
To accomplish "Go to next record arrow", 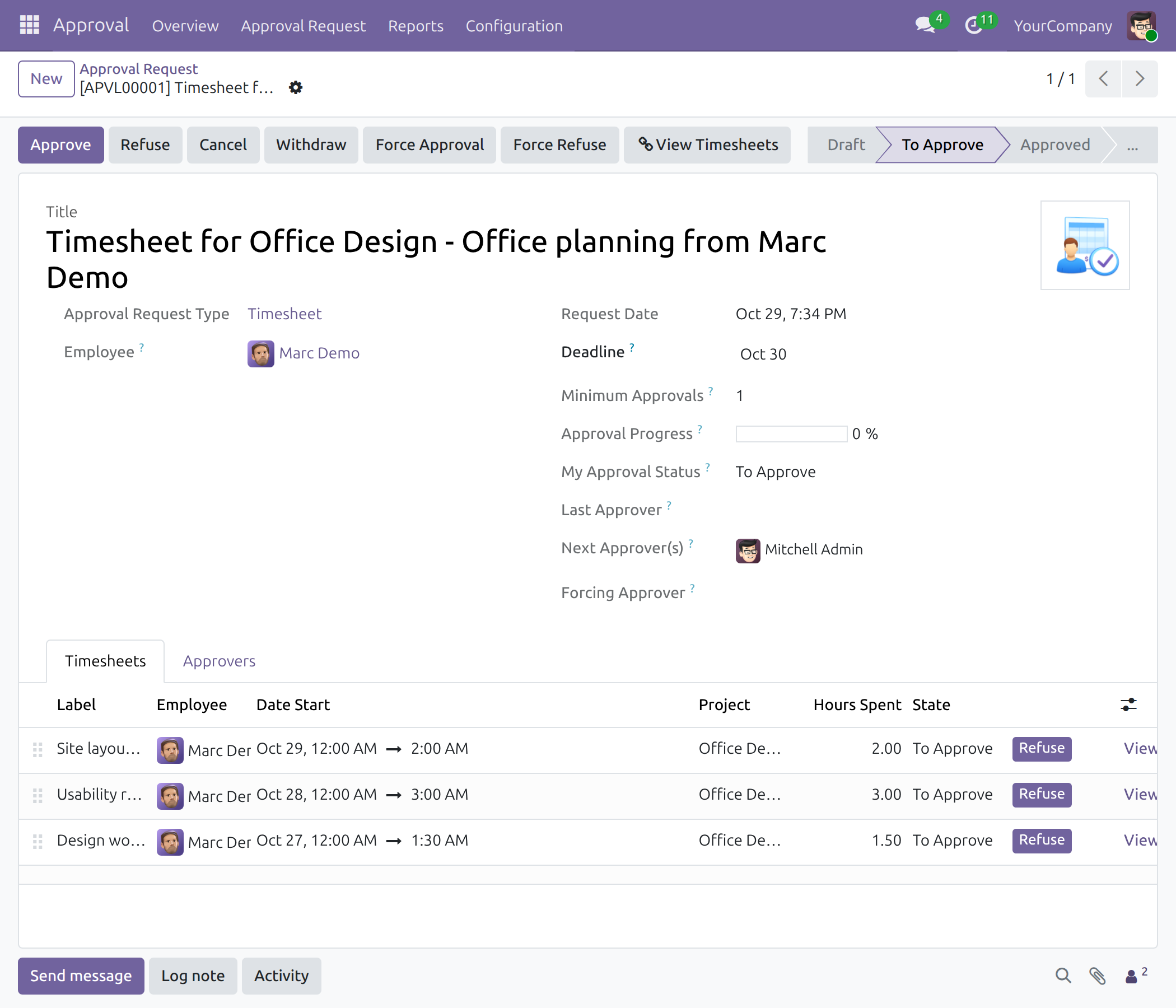I will [x=1139, y=78].
